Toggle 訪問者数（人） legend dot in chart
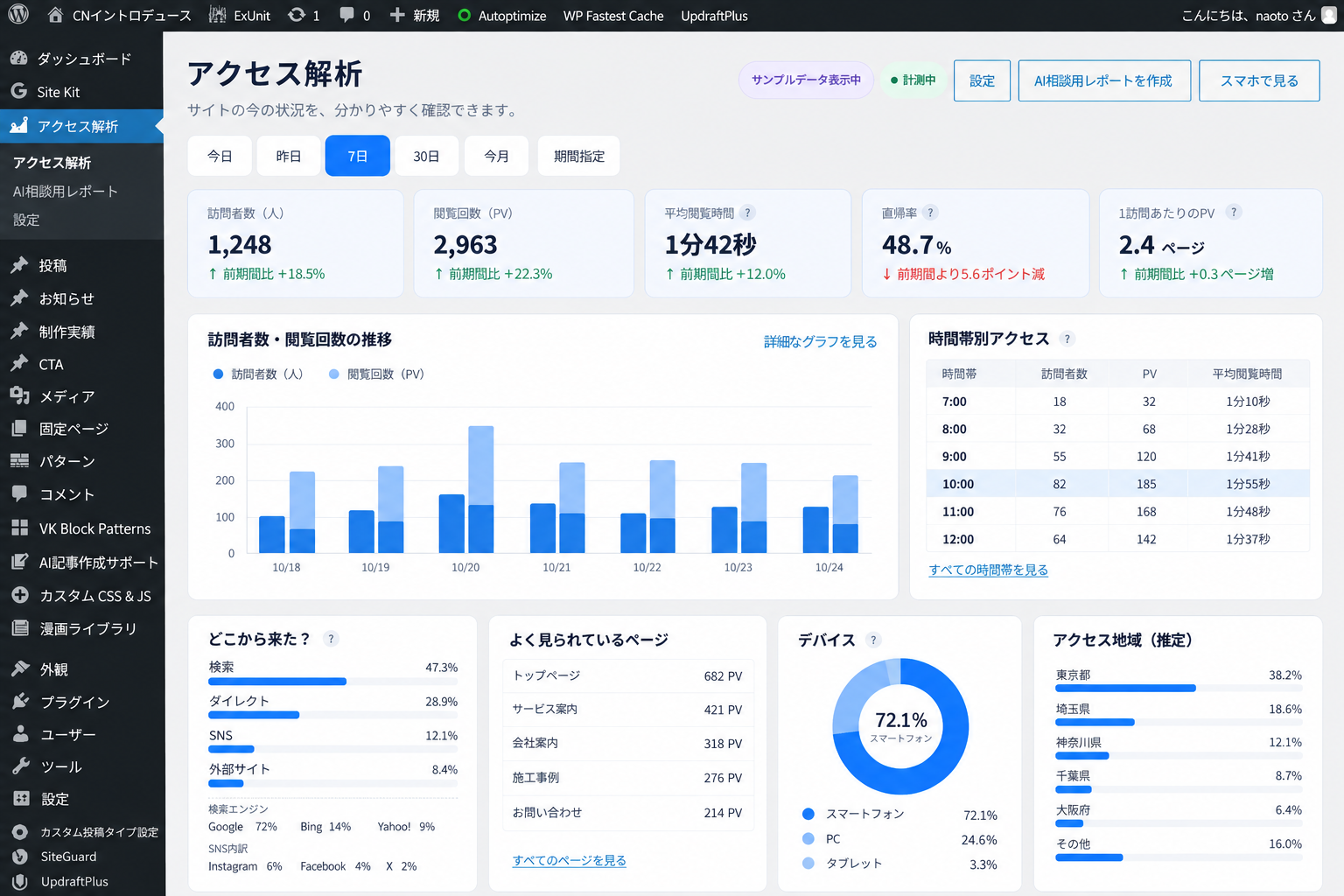Image resolution: width=1344 pixels, height=896 pixels. [x=218, y=374]
